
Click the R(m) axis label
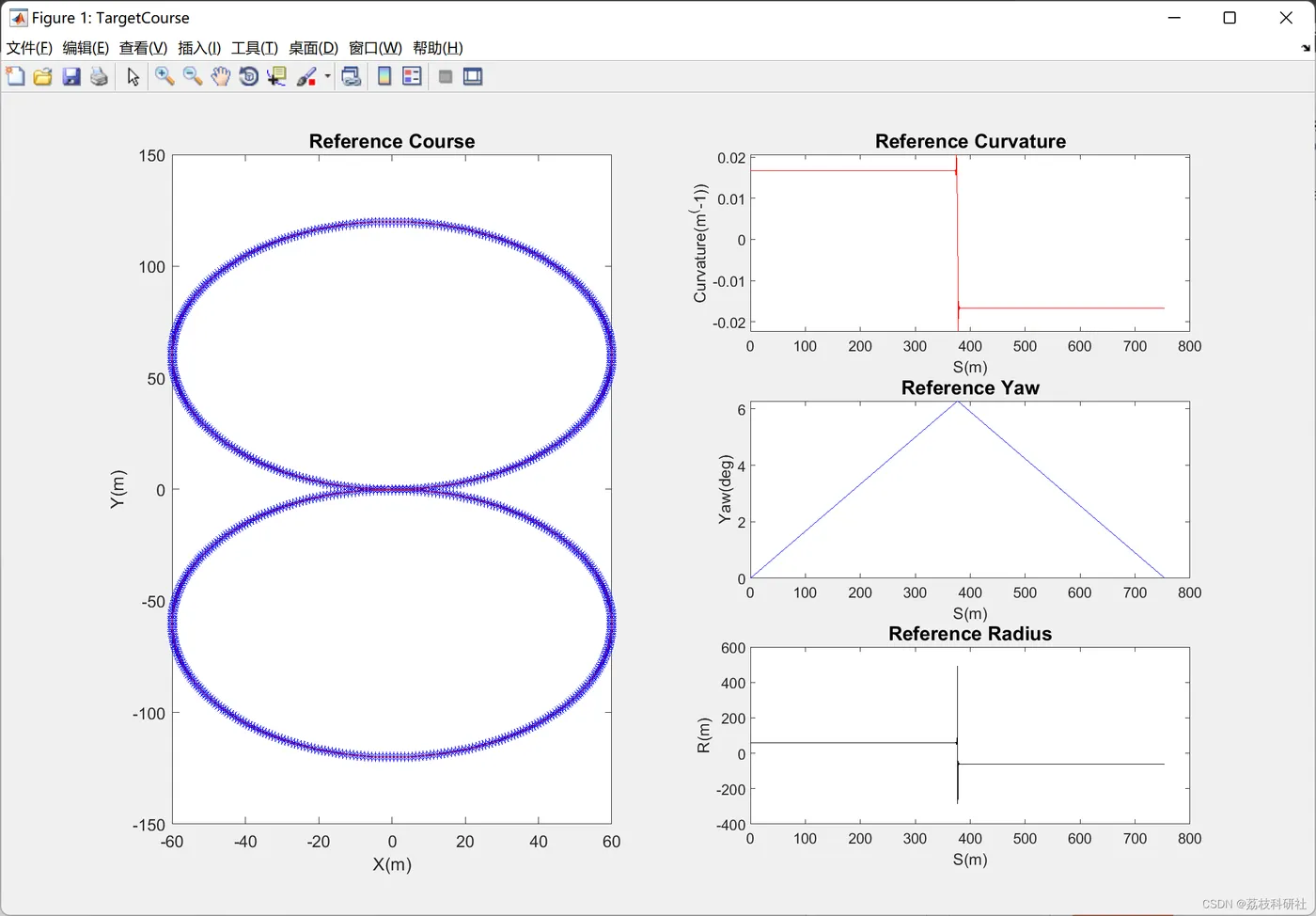click(x=703, y=735)
